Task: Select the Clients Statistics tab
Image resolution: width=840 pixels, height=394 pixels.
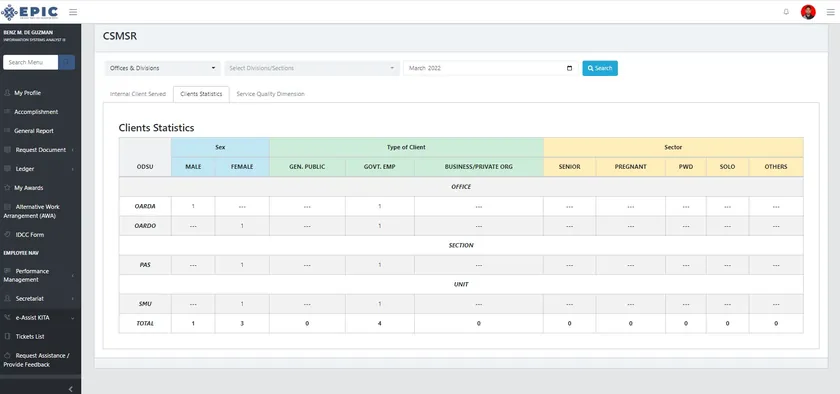Action: point(201,94)
